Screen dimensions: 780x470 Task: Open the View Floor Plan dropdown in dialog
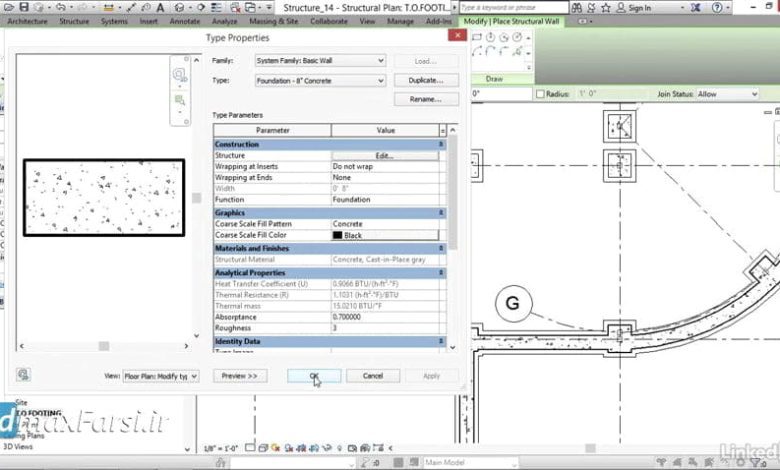(161, 376)
